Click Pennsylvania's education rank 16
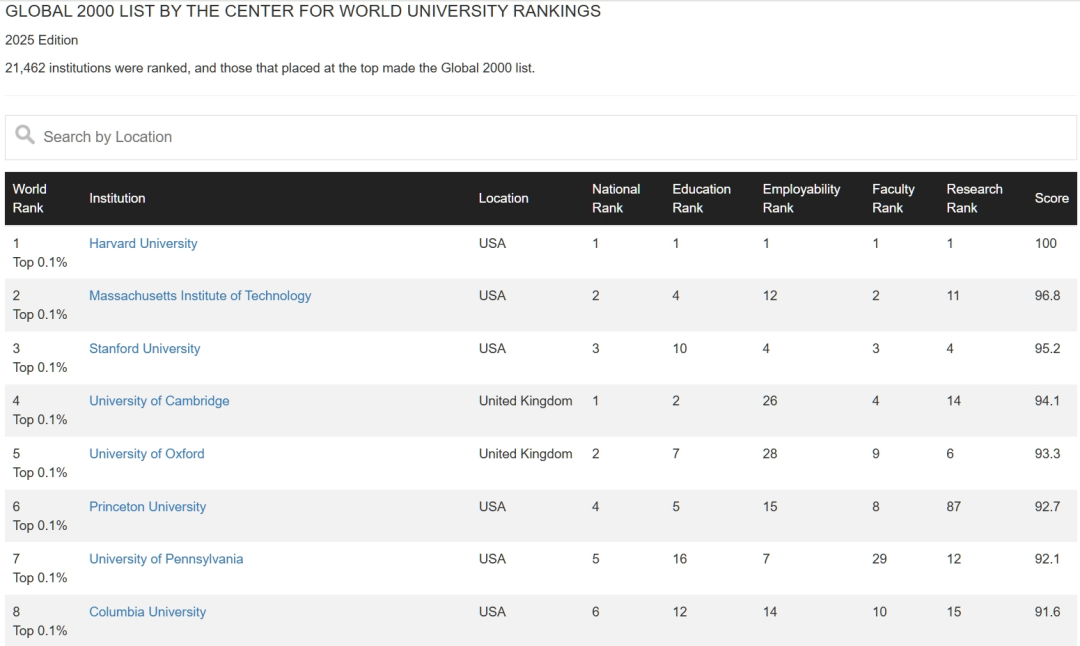Viewport: 1080px width, 646px height. click(680, 559)
